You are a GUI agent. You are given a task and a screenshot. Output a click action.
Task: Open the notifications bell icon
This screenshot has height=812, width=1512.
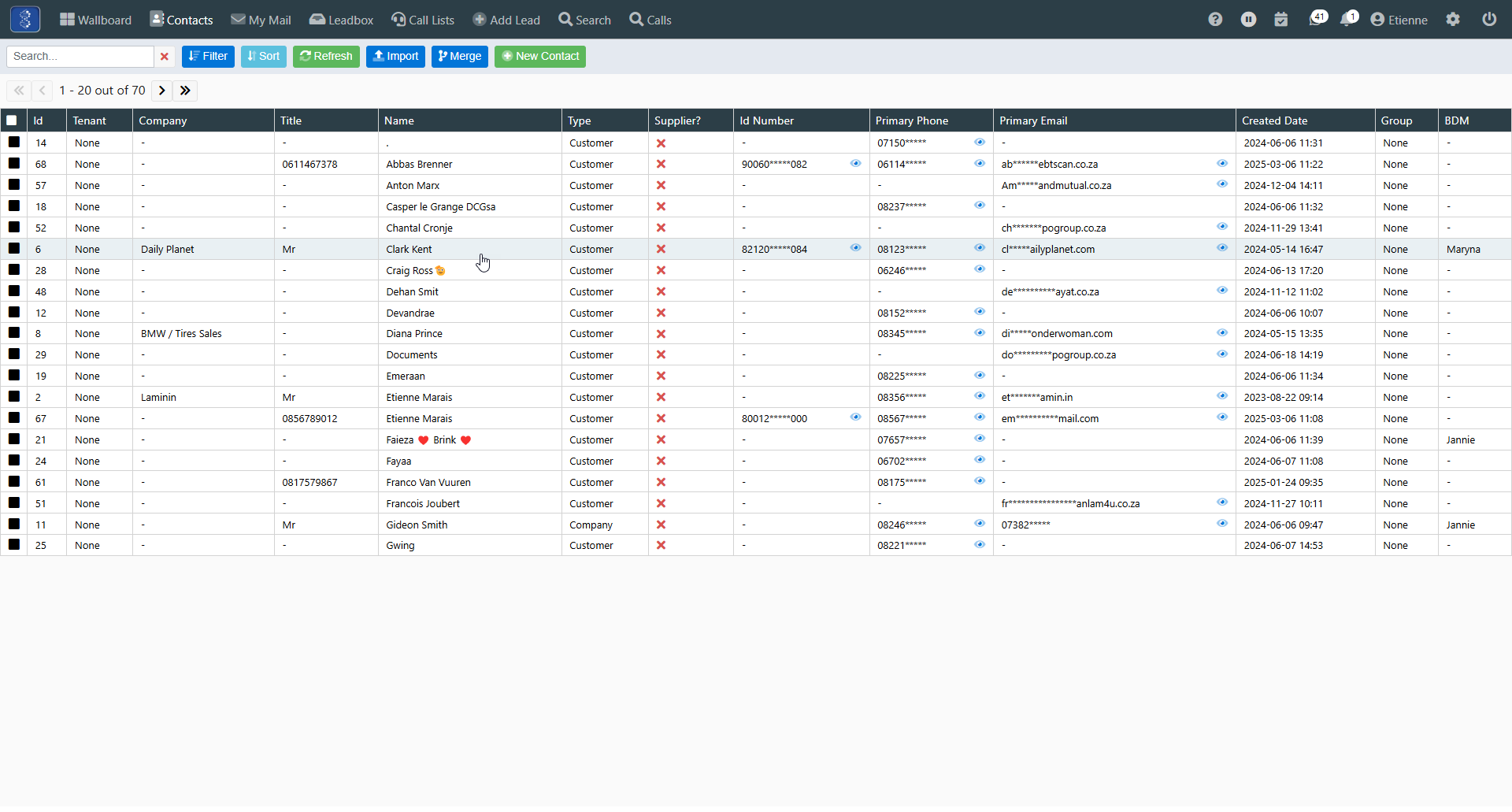1349,18
